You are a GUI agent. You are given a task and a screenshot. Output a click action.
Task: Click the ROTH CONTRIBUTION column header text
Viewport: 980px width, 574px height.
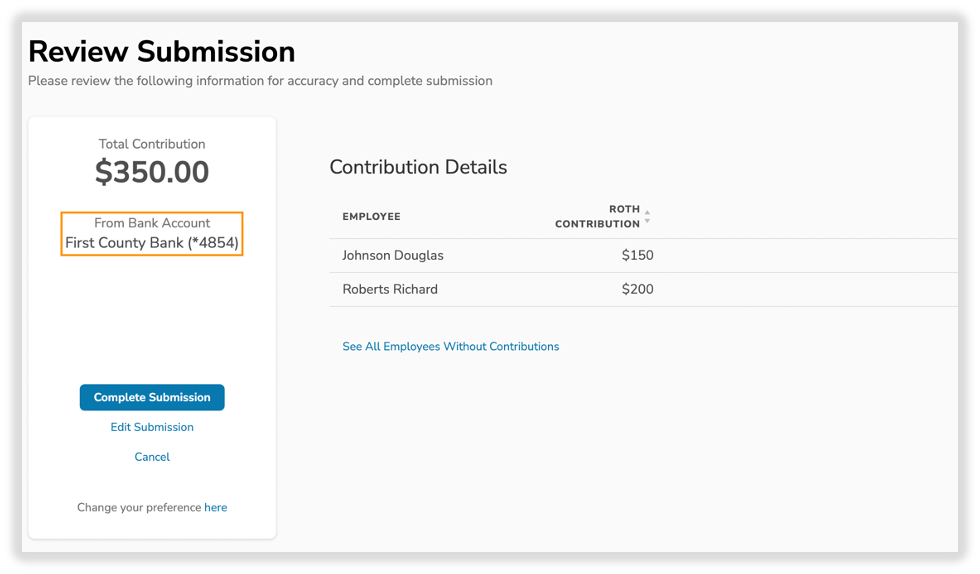point(597,217)
